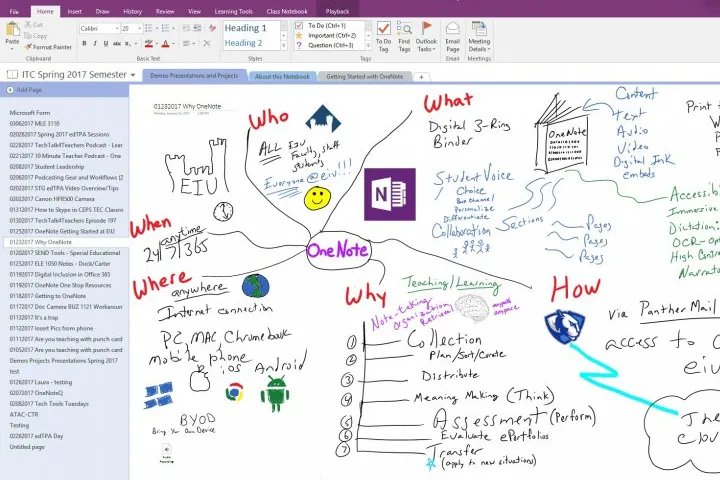Switch to the Insert ribbon tab
This screenshot has width=720, height=480.
click(74, 11)
